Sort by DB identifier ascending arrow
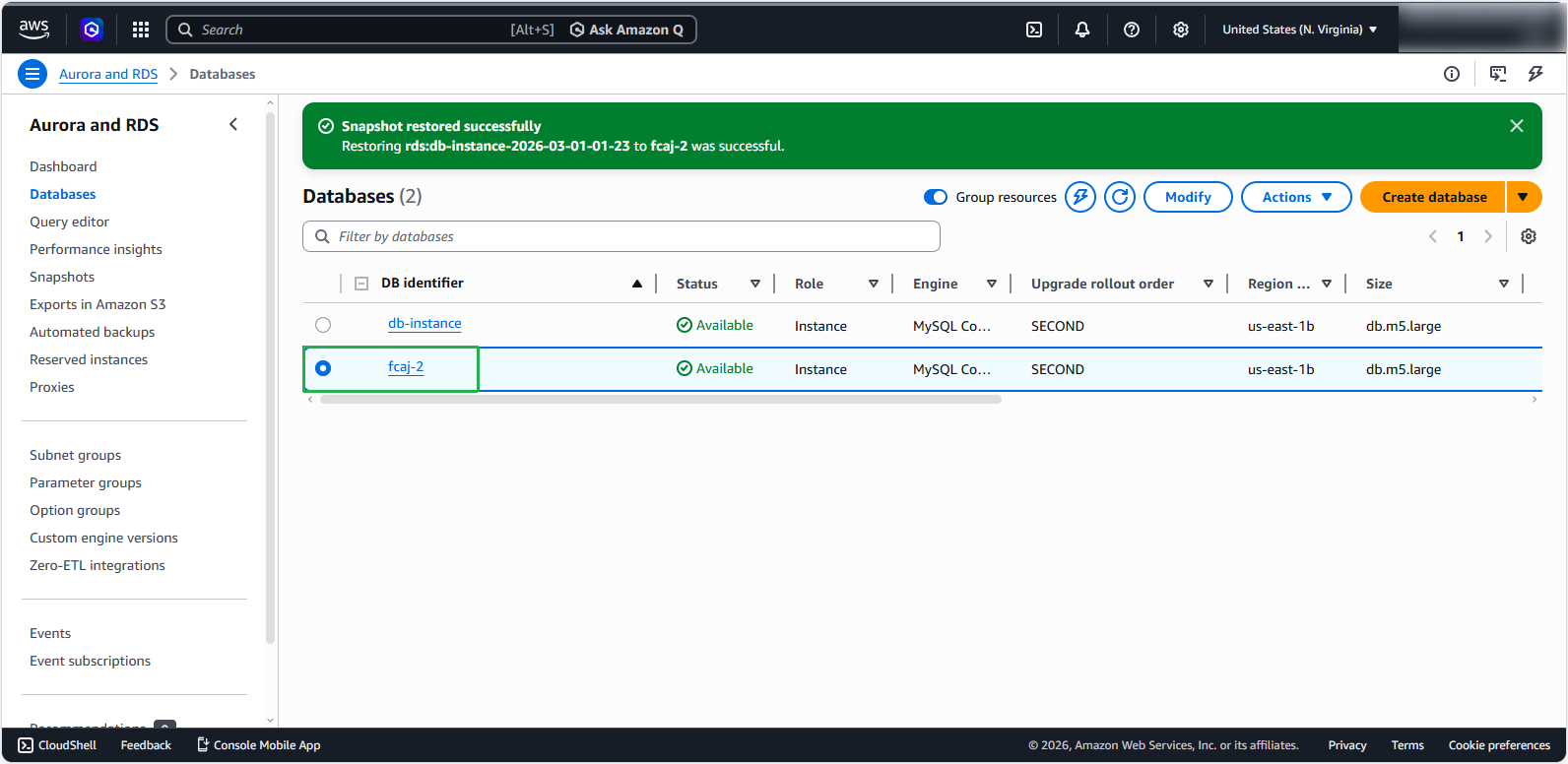Image resolution: width=1568 pixels, height=764 pixels. [x=637, y=284]
